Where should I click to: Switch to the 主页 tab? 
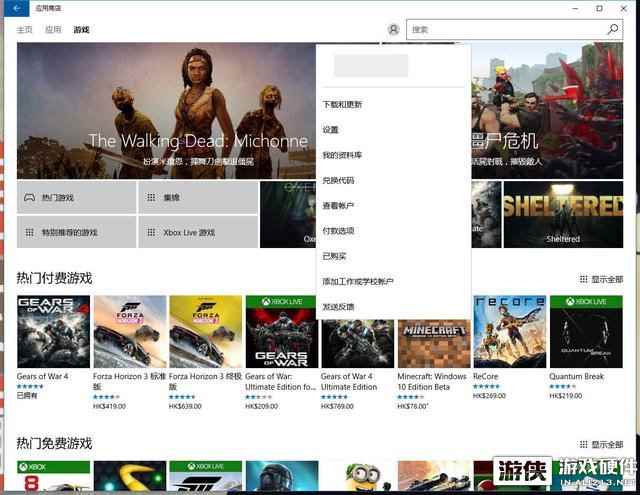[24, 29]
